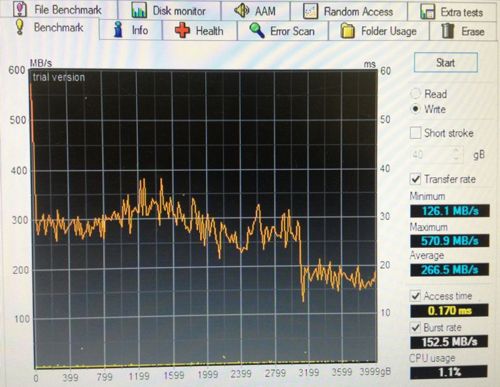Click the File Benchmark tab icon
Screen dimensions: 500x387
(x=20, y=9)
